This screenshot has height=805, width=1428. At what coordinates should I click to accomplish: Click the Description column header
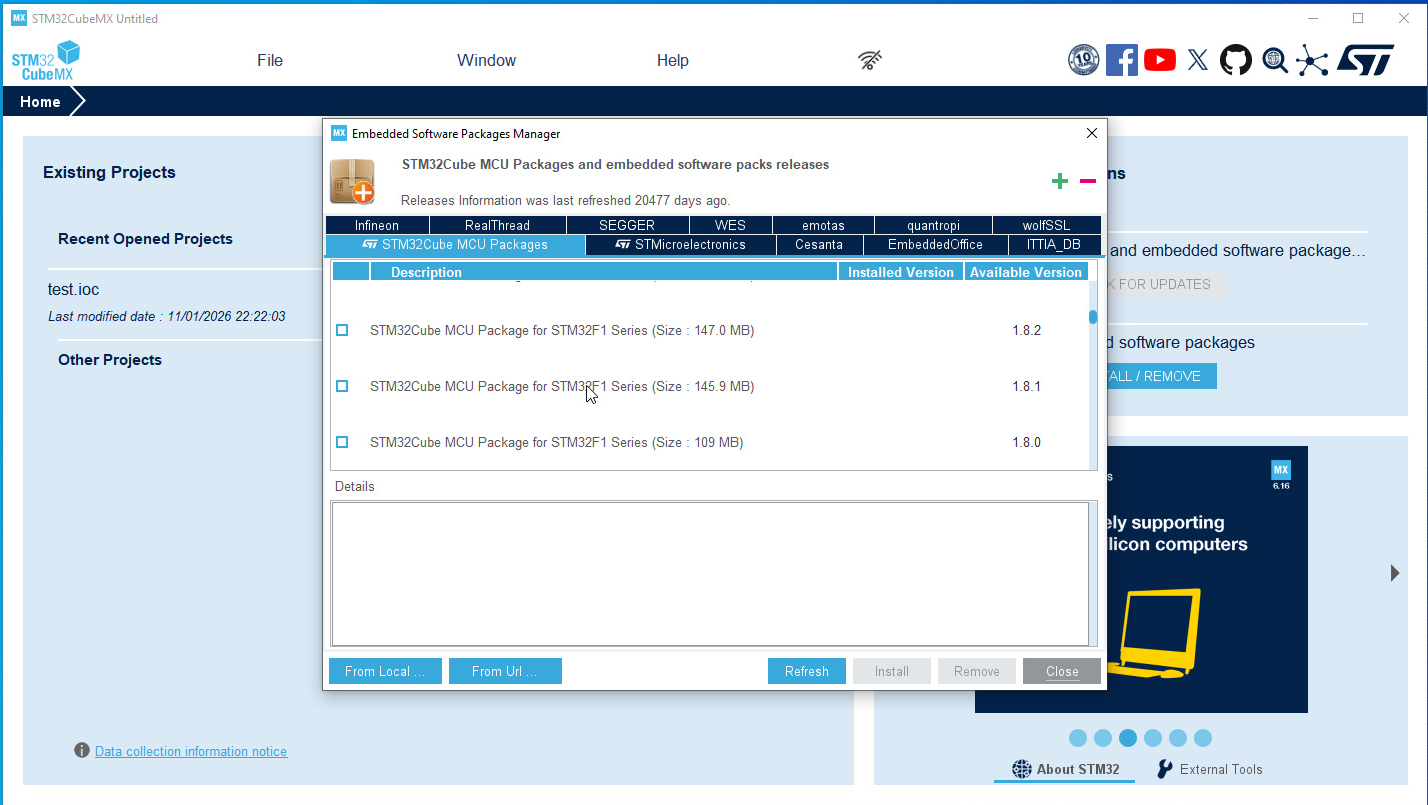click(604, 272)
